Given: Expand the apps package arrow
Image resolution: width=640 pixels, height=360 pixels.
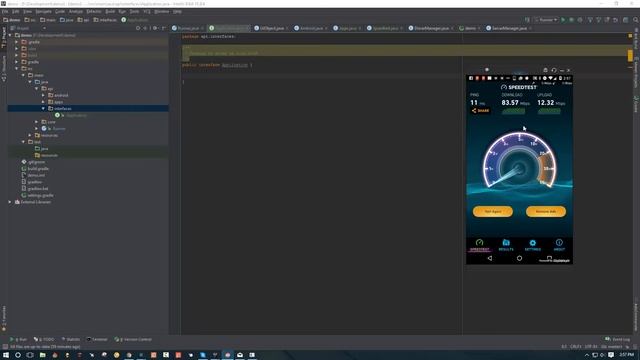Looking at the screenshot, I should click(x=43, y=102).
